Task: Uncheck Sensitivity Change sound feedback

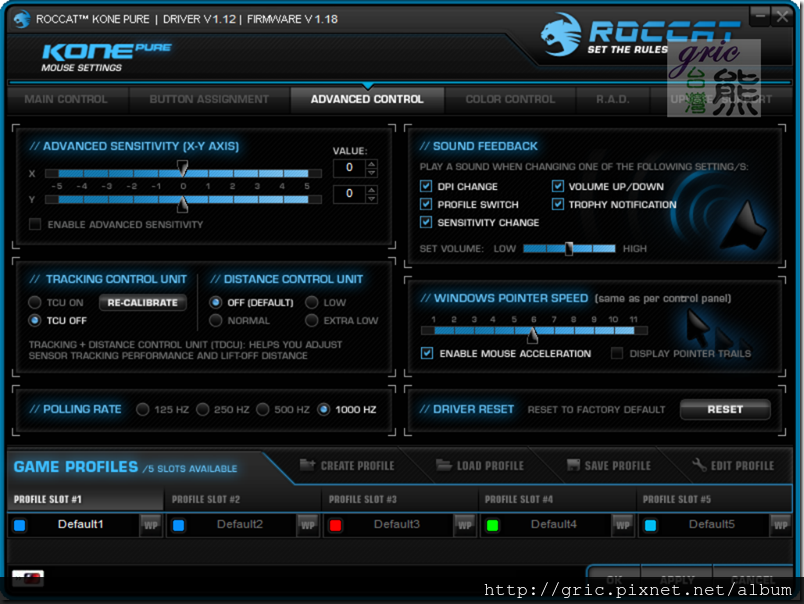Action: [x=426, y=222]
